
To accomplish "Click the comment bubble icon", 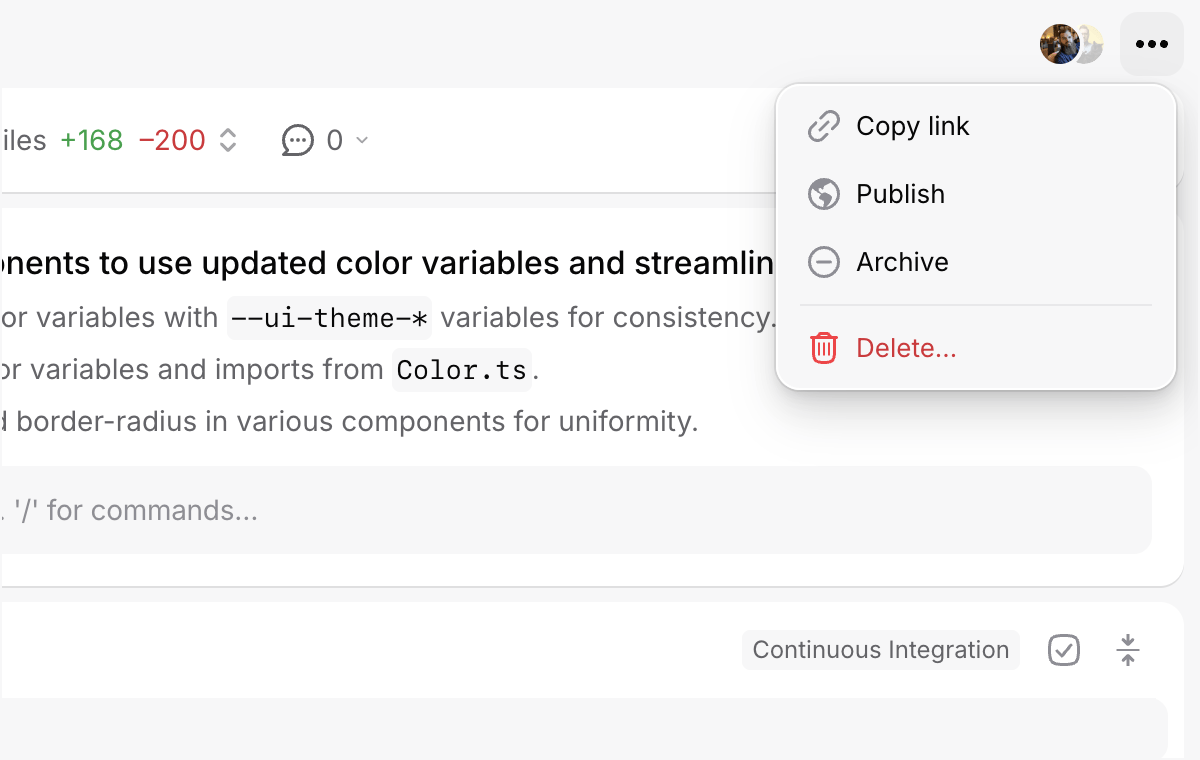I will 297,141.
